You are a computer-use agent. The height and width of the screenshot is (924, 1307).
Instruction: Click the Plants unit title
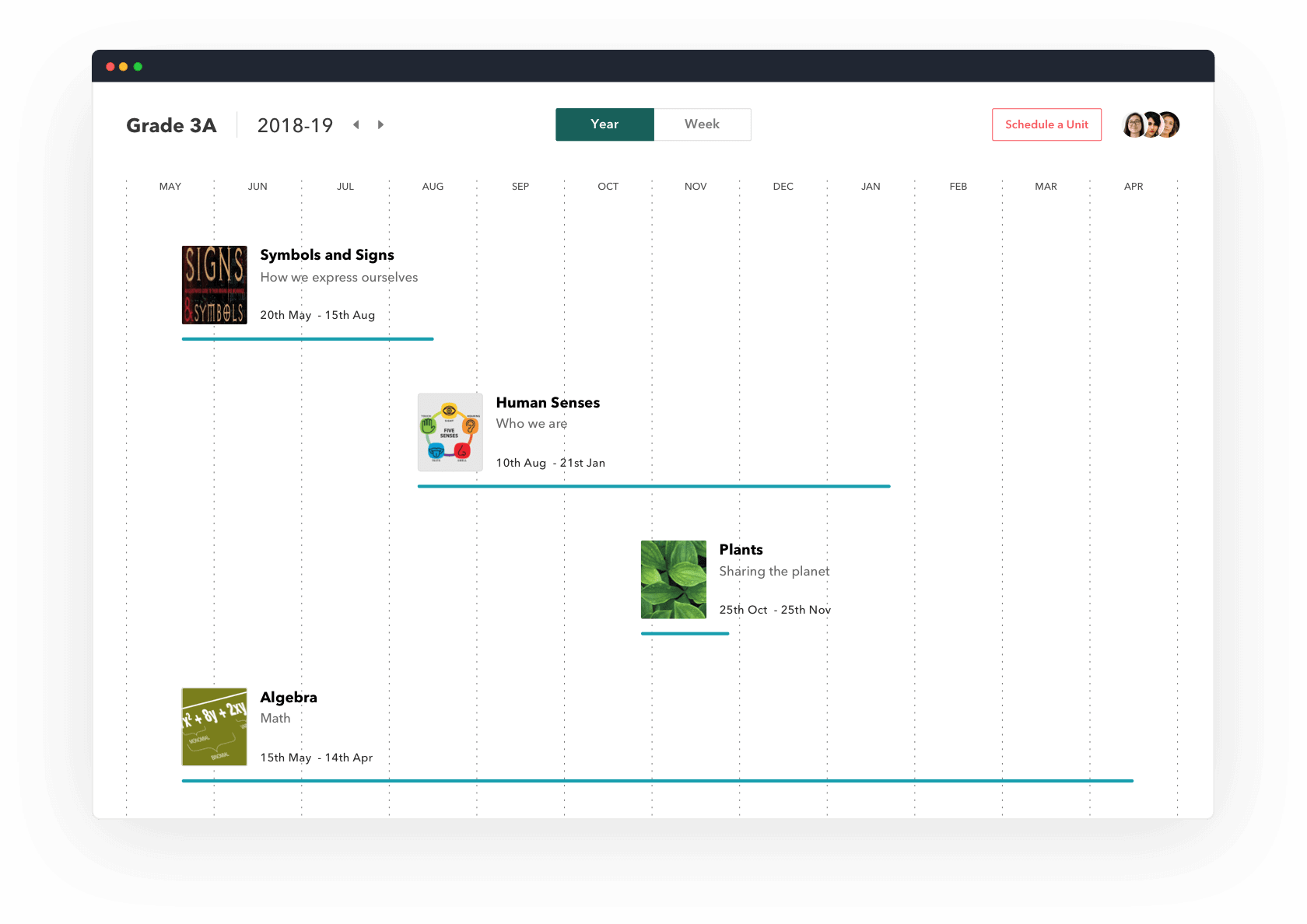coord(741,550)
